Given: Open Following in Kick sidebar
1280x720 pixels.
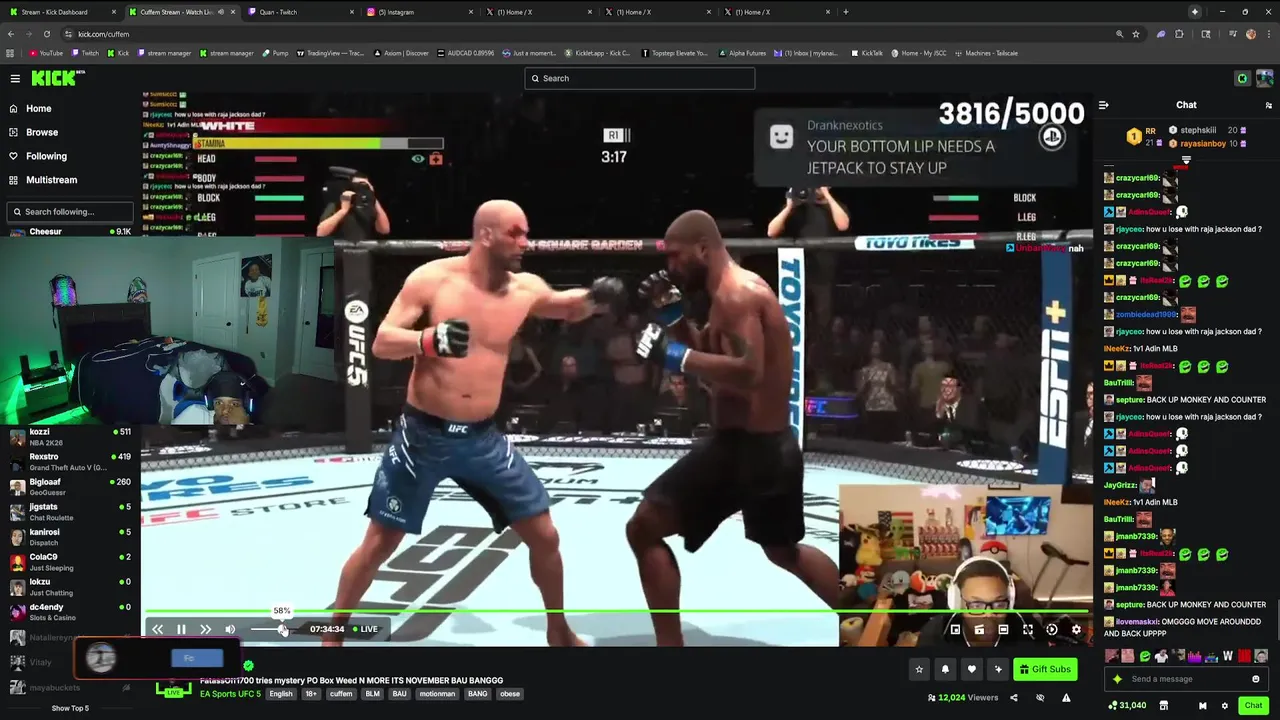Looking at the screenshot, I should click(46, 156).
